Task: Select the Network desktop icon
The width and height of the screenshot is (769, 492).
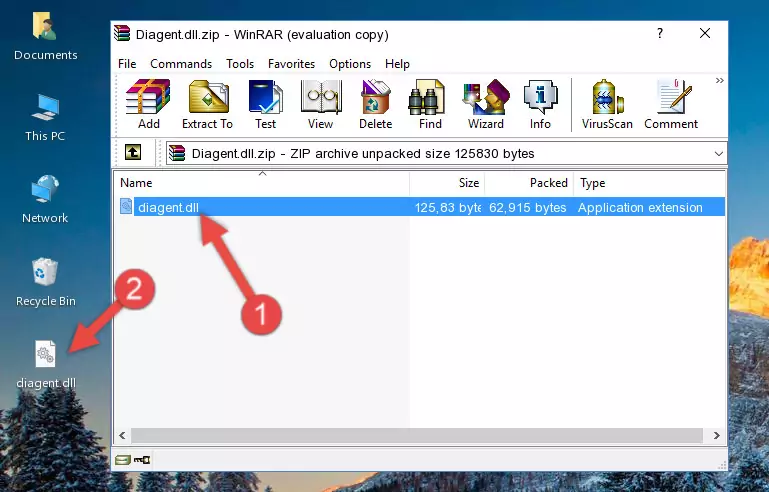Action: (x=45, y=199)
